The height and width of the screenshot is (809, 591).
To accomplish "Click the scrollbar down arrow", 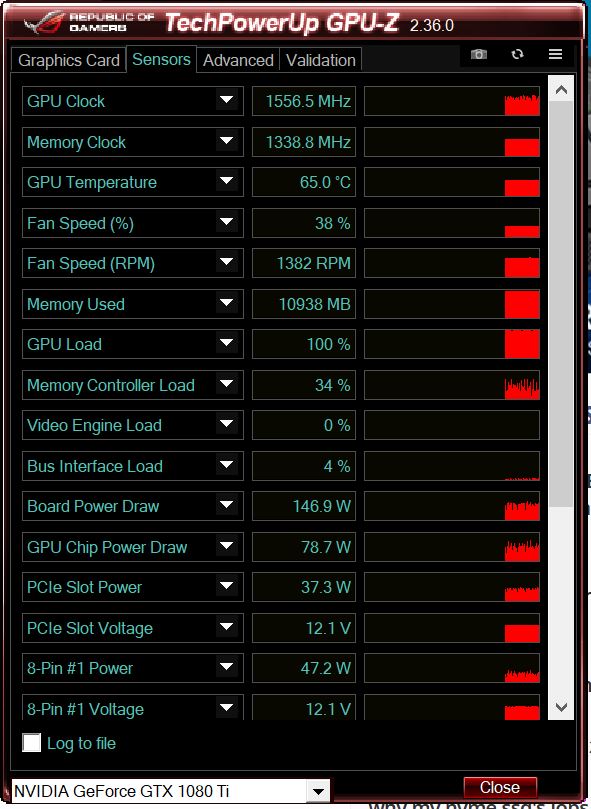I will [x=561, y=707].
